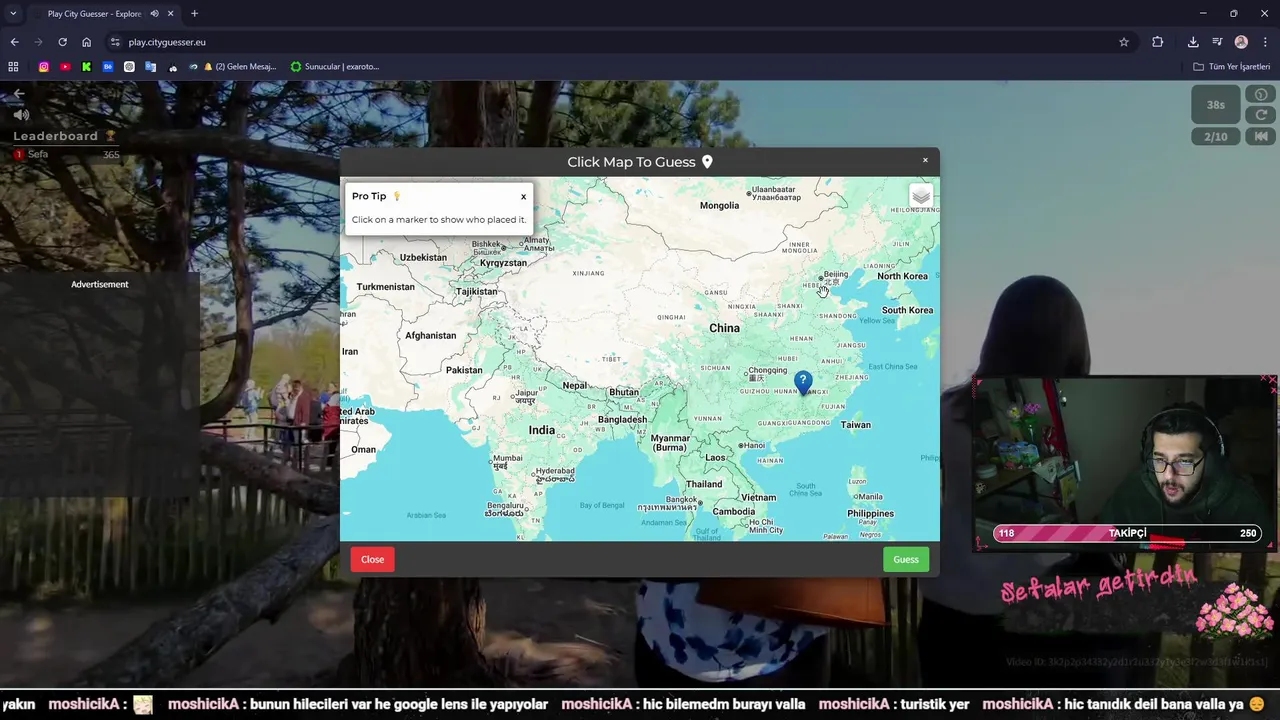Click the browser home button
The height and width of the screenshot is (720, 1280).
(86, 42)
